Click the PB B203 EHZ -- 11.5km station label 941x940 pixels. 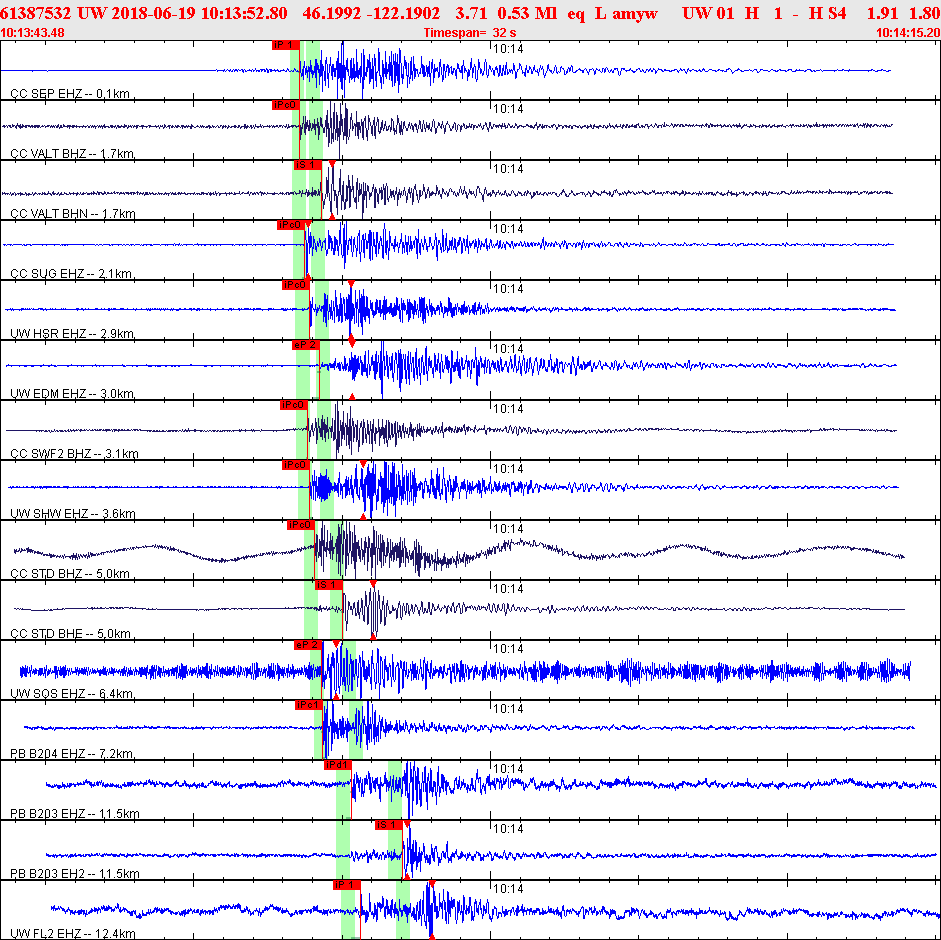[x=74, y=814]
